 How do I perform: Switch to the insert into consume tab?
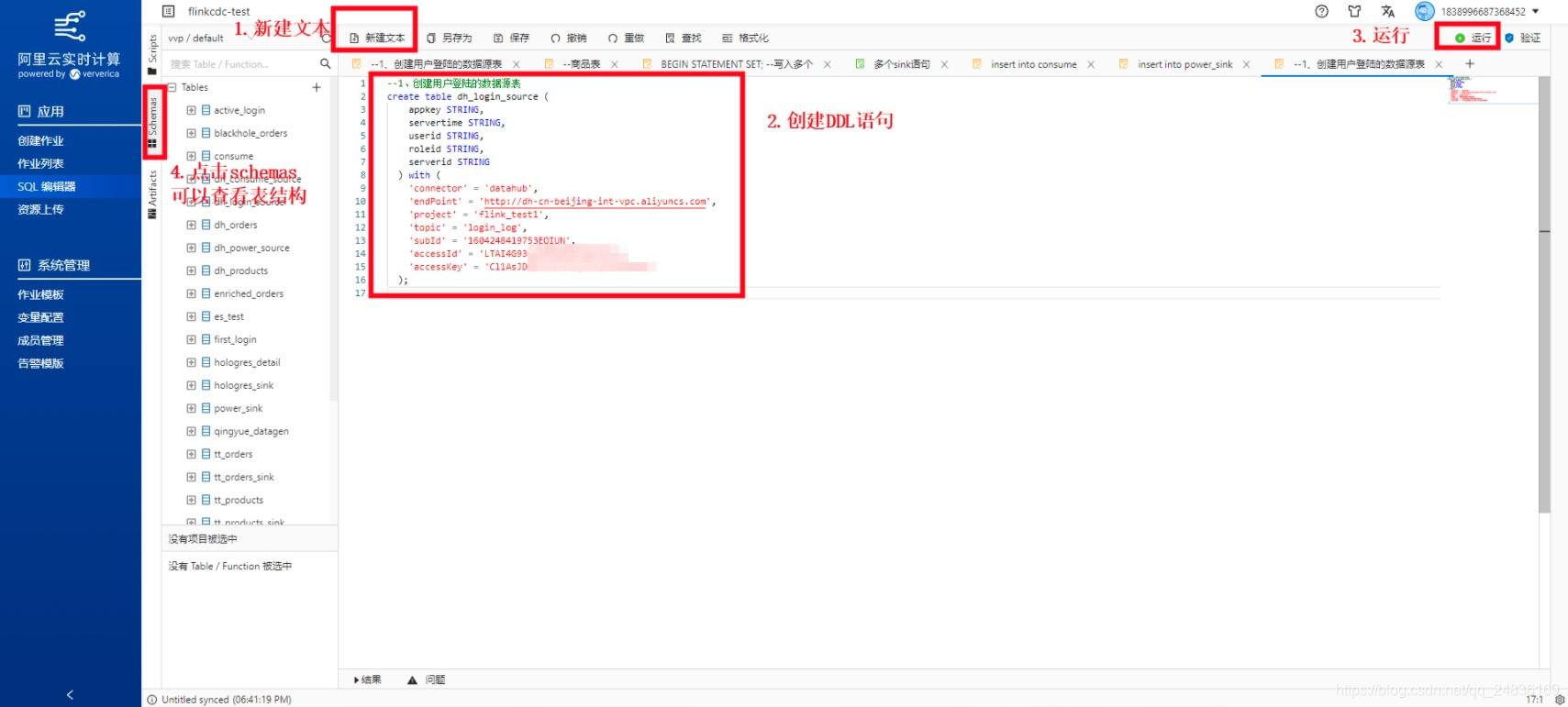pos(1032,64)
